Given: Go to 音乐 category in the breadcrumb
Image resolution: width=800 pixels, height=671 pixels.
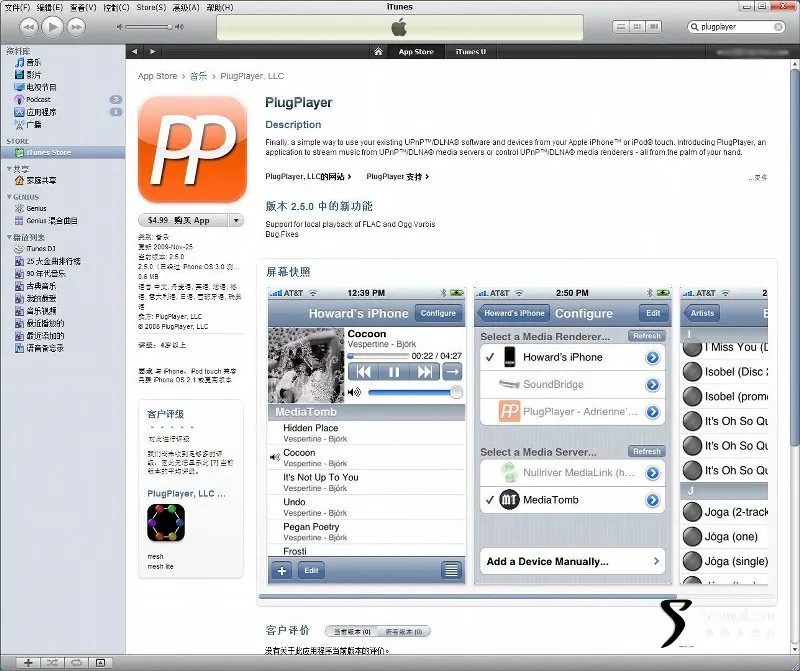Looking at the screenshot, I should tap(198, 76).
